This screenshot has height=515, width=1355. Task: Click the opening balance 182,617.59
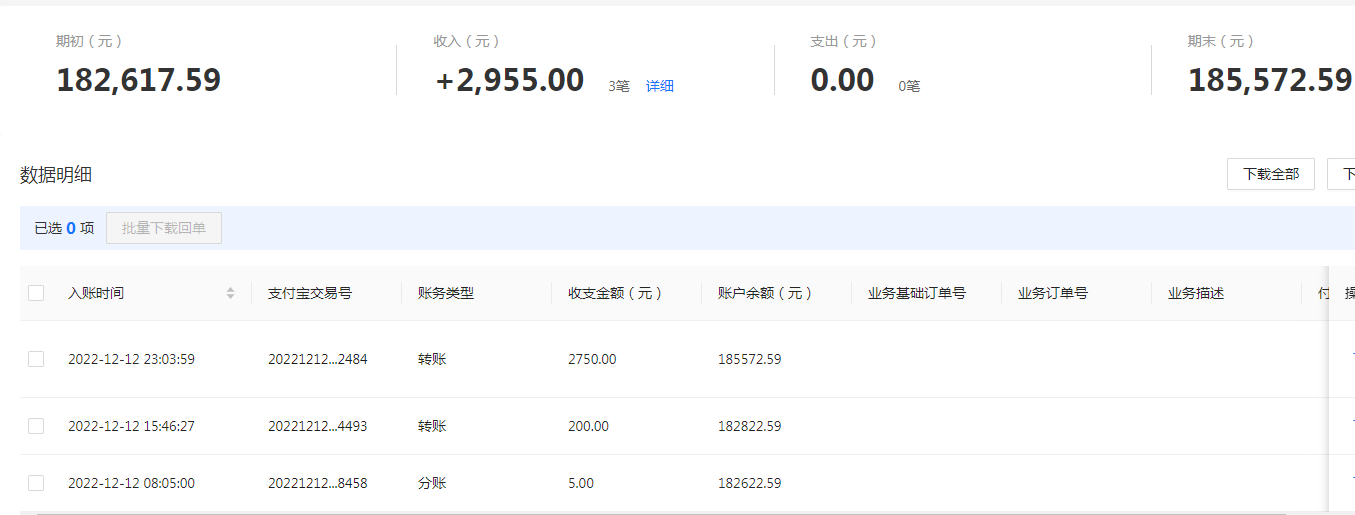(x=139, y=80)
